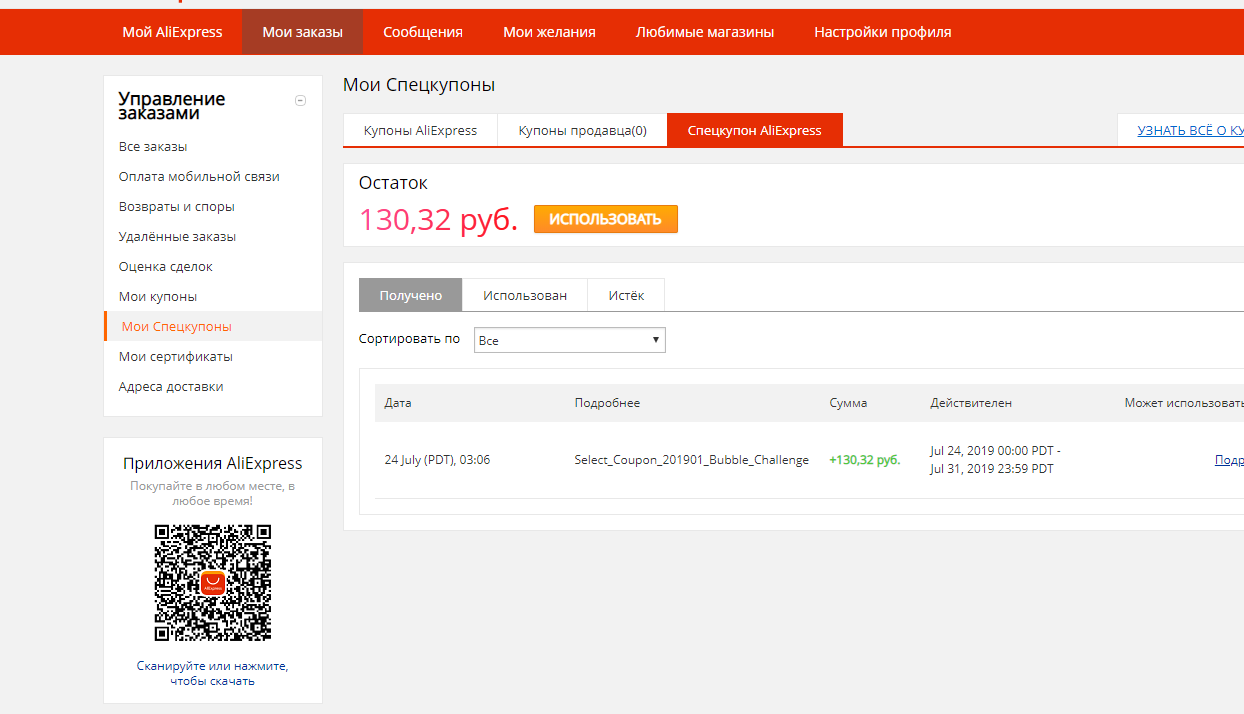Open Любимые магазины in top navigation
1244x714 pixels.
coord(705,32)
